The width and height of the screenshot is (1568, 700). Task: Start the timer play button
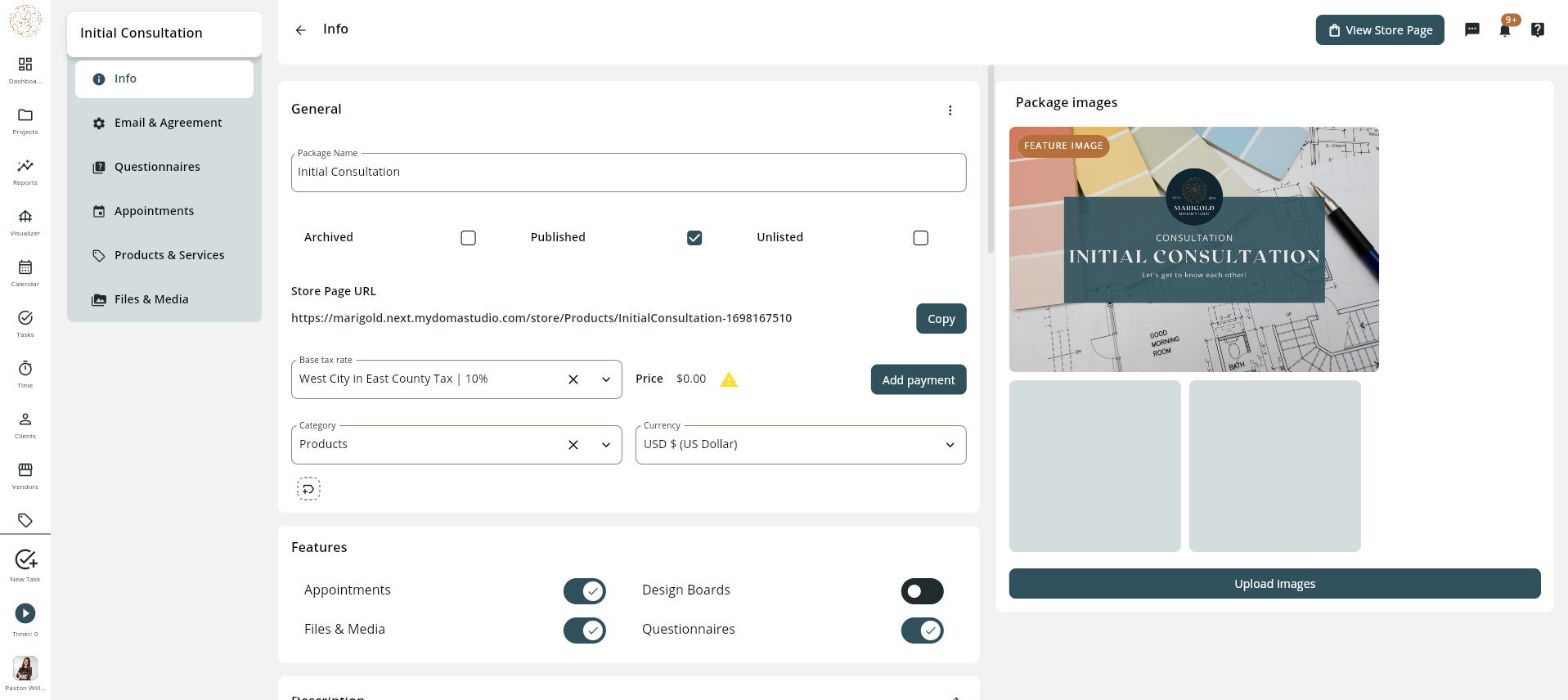tap(25, 613)
